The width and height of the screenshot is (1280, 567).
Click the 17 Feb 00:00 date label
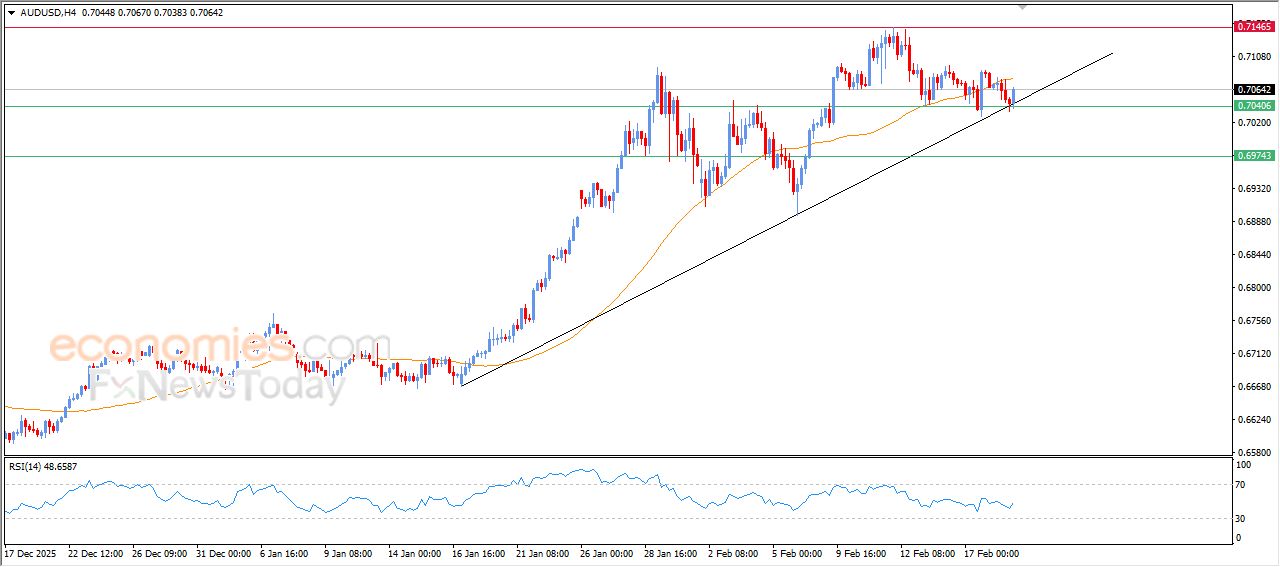[990, 552]
